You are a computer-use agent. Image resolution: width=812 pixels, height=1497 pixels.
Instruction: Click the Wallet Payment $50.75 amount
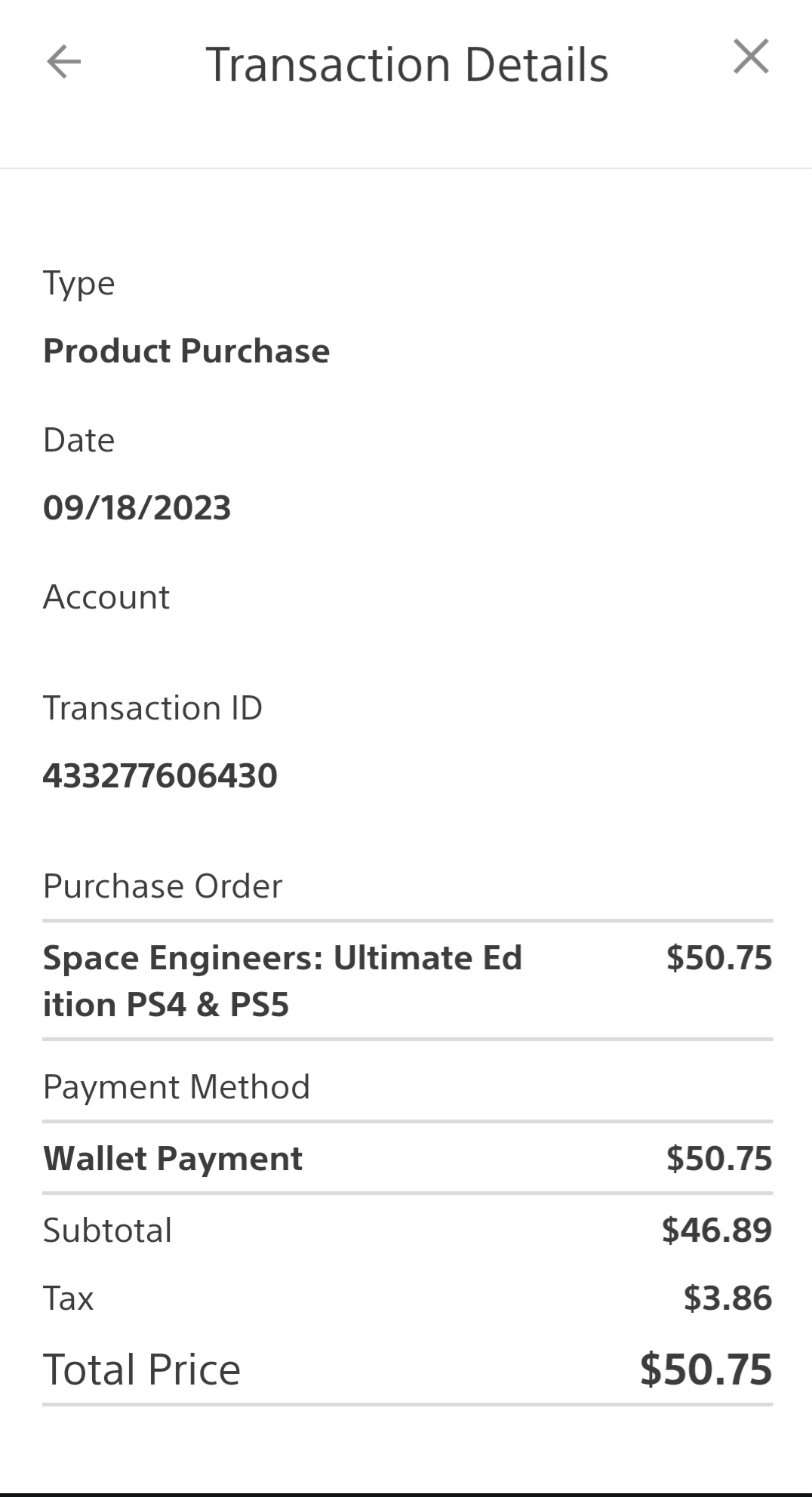pos(719,1159)
